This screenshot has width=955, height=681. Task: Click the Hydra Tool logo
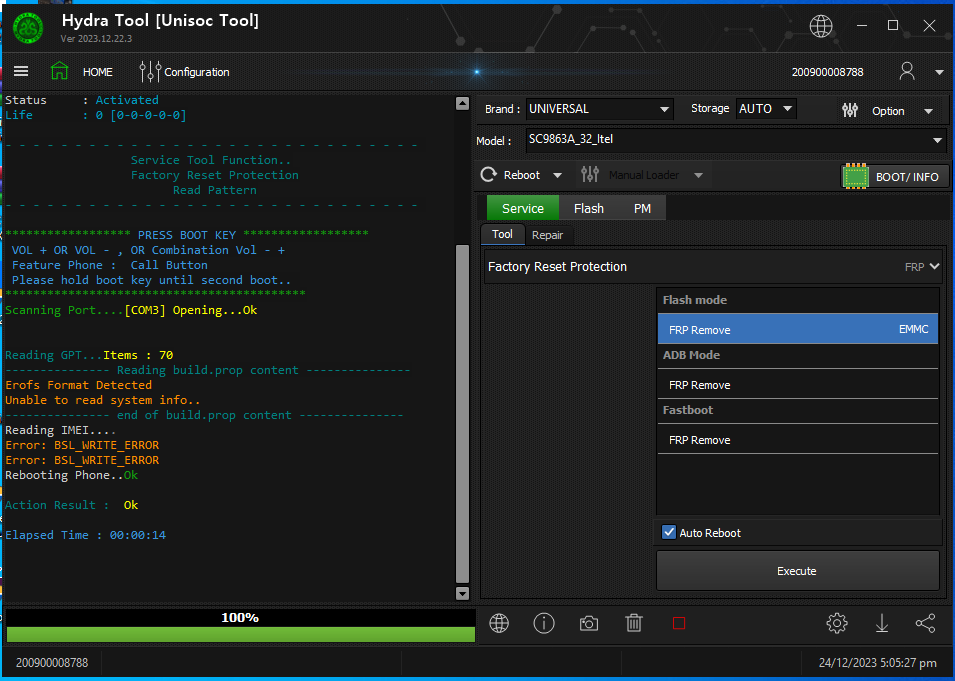28,27
